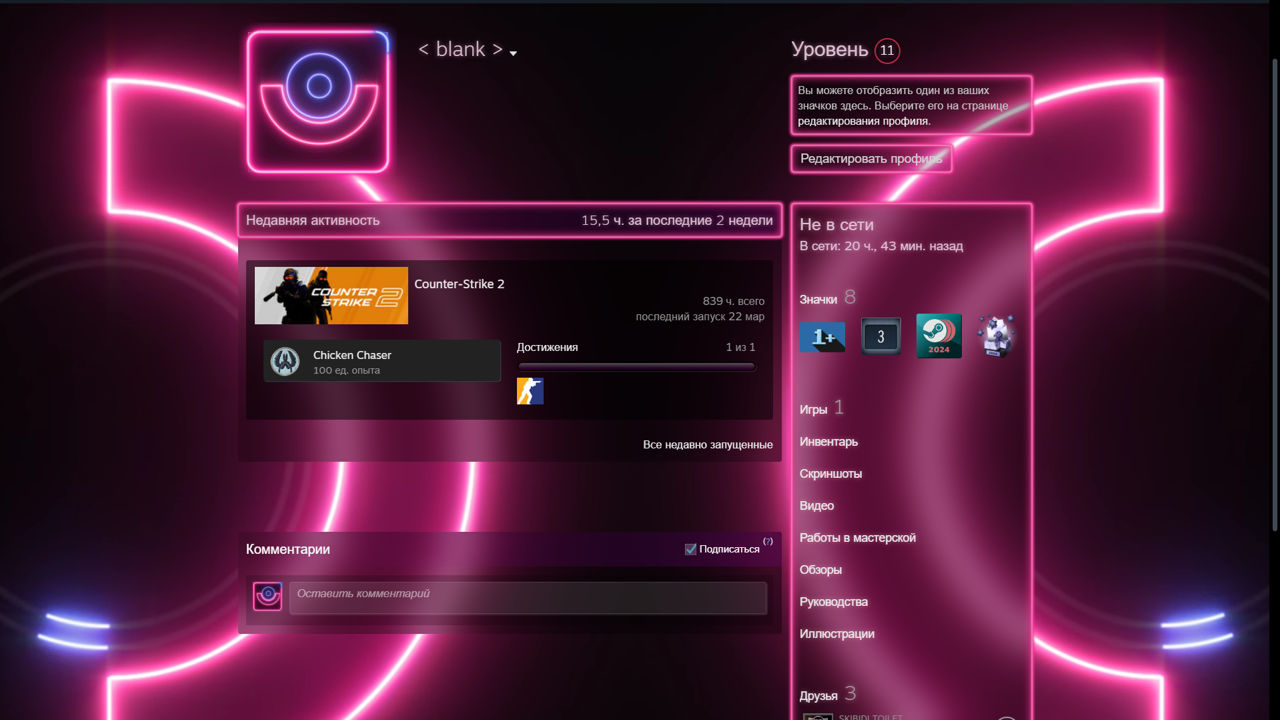This screenshot has width=1280, height=720.
Task: Open the robot-shaped badge icon
Action: 996,337
